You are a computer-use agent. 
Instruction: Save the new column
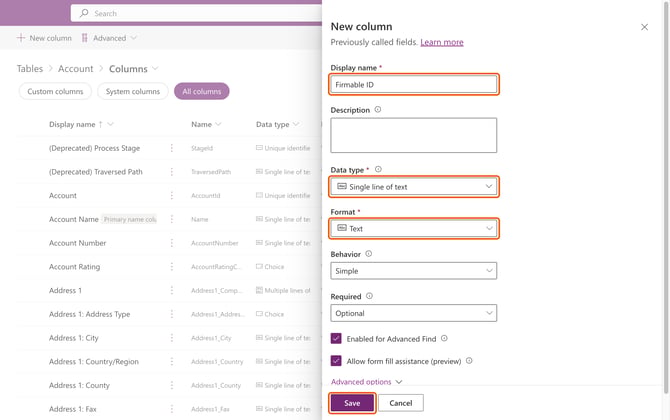tap(352, 403)
